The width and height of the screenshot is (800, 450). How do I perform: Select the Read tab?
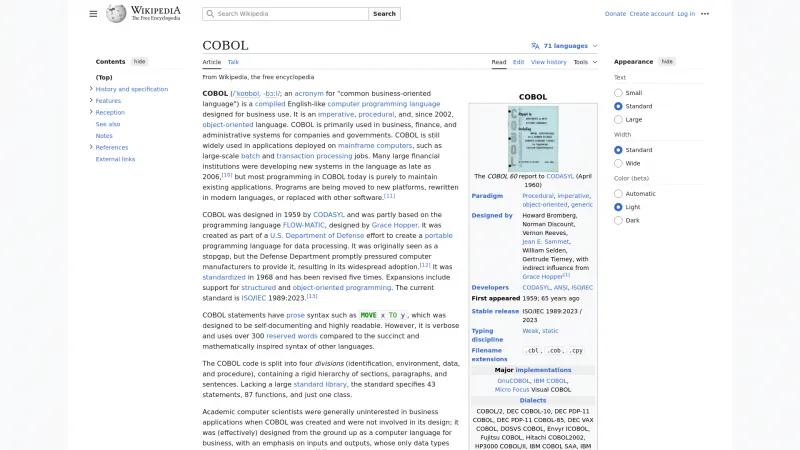tap(499, 62)
